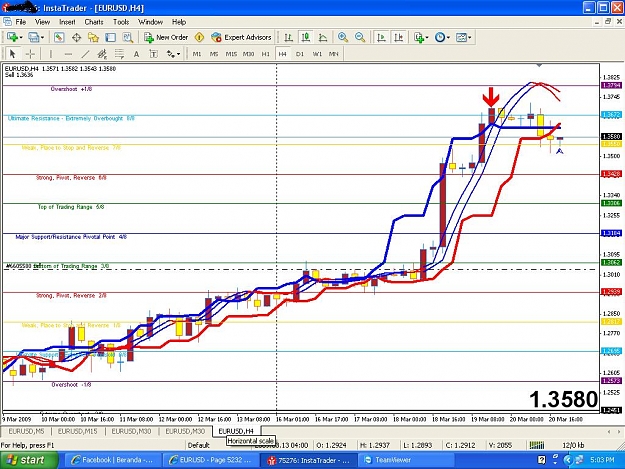The height and width of the screenshot is (469, 625).
Task: Open the Window menu
Action: tap(150, 22)
